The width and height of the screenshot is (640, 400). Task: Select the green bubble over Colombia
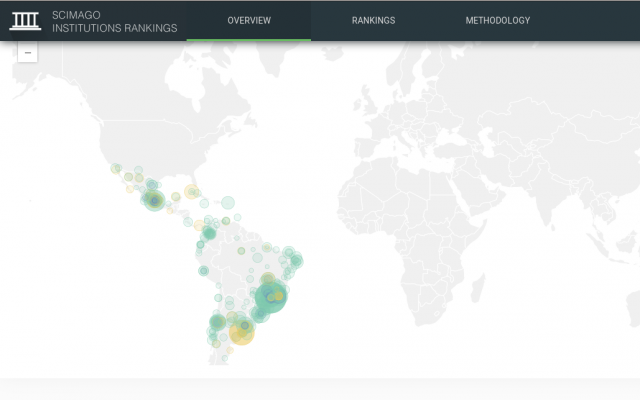pyautogui.click(x=209, y=233)
